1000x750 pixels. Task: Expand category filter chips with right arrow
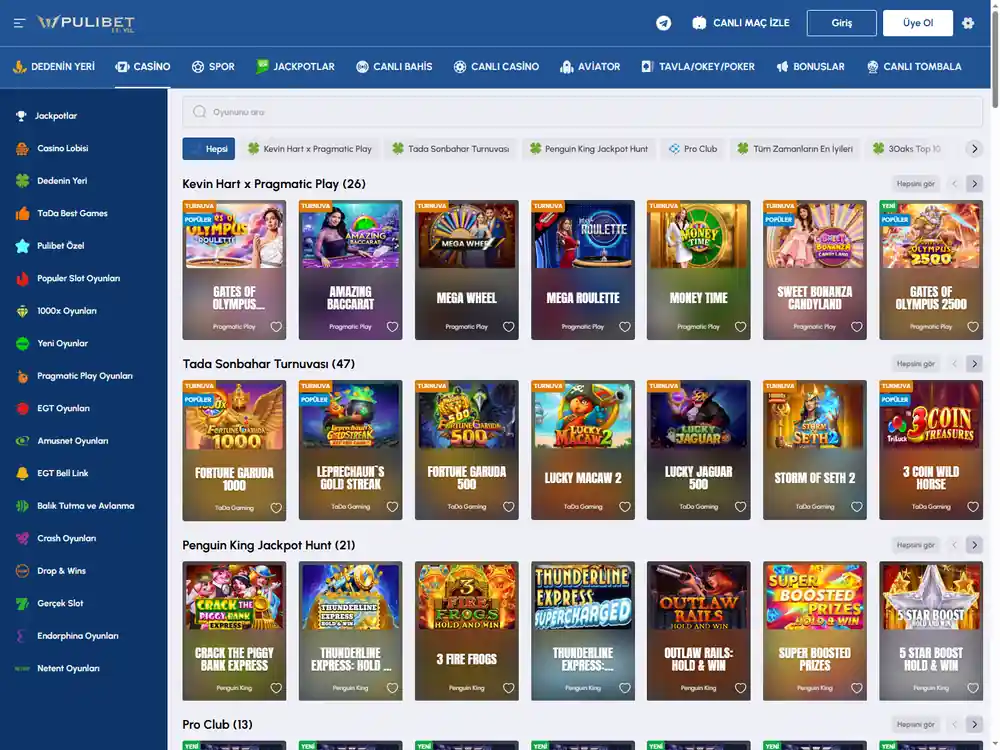coord(974,149)
